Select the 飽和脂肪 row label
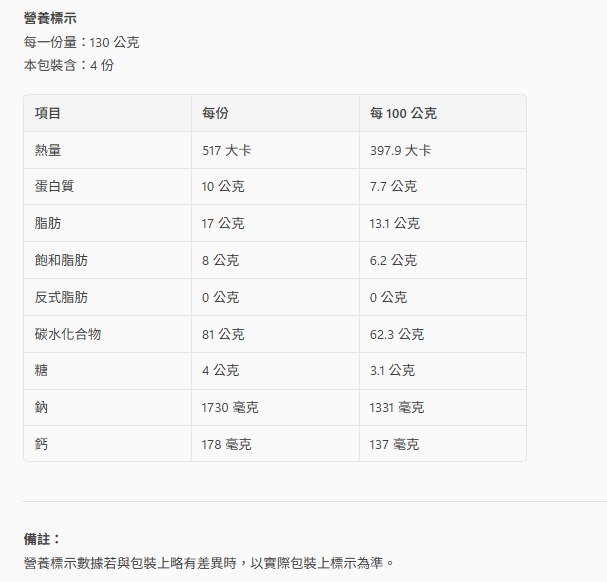Viewport: 607px width, 582px height. 61,260
